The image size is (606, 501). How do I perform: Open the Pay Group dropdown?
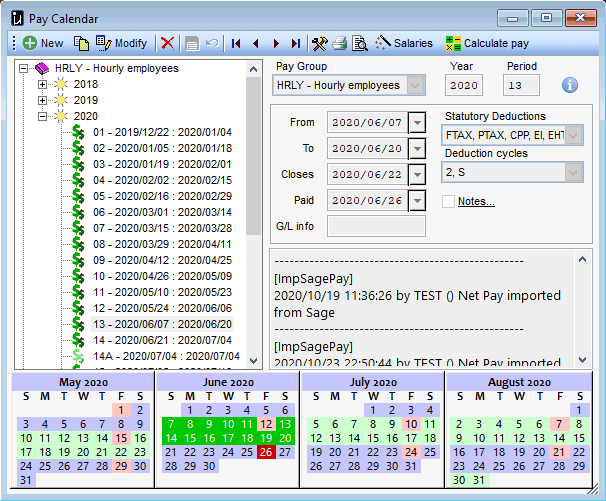(416, 86)
